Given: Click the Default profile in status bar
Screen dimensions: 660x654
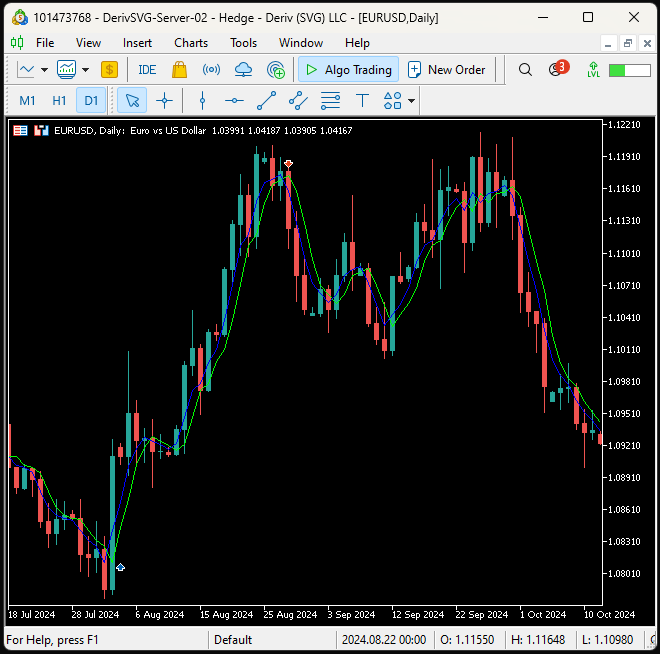Looking at the screenshot, I should (233, 640).
